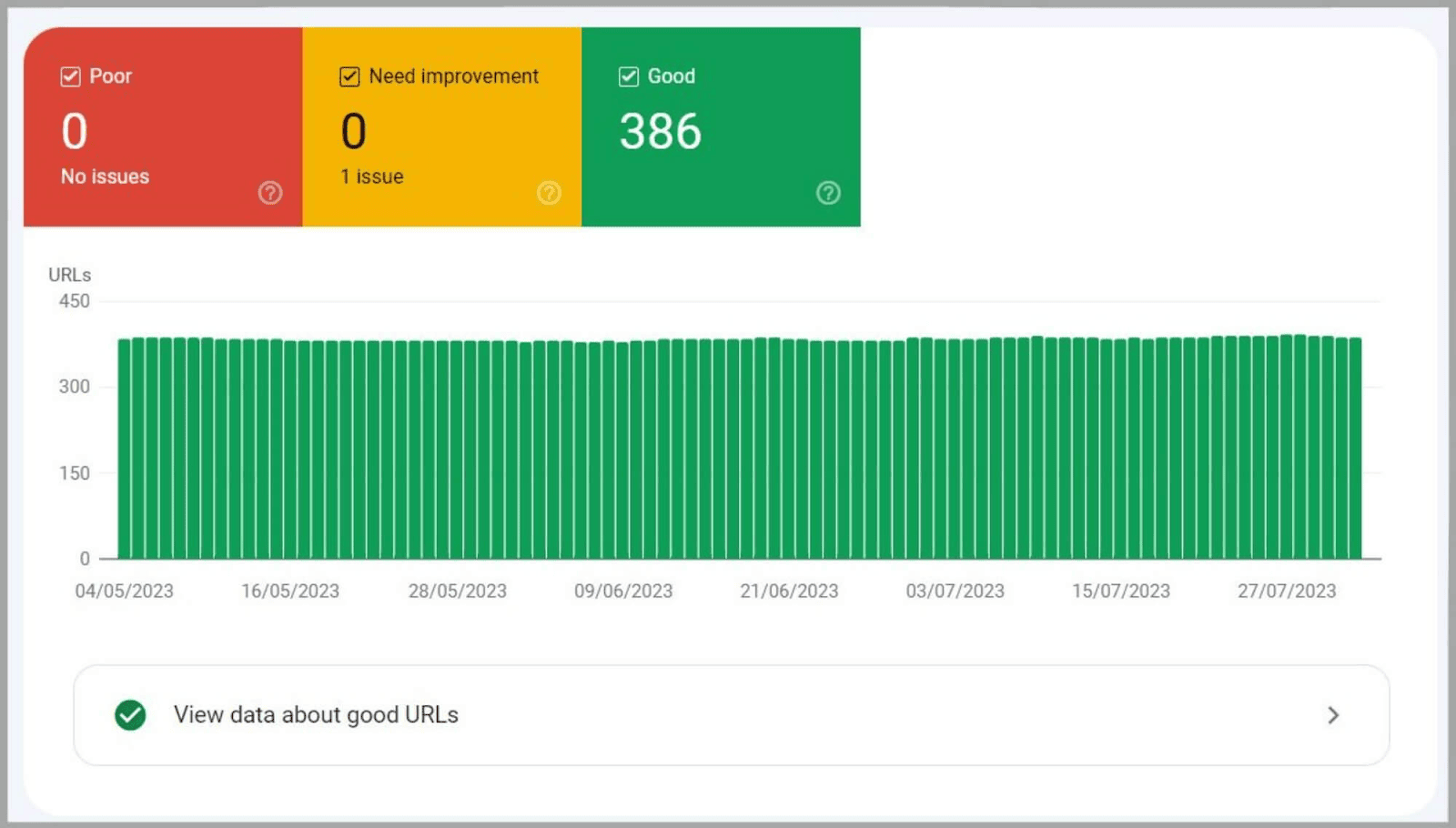Uncheck the Need improvement checkbox
Image resolution: width=1456 pixels, height=828 pixels.
pos(349,76)
